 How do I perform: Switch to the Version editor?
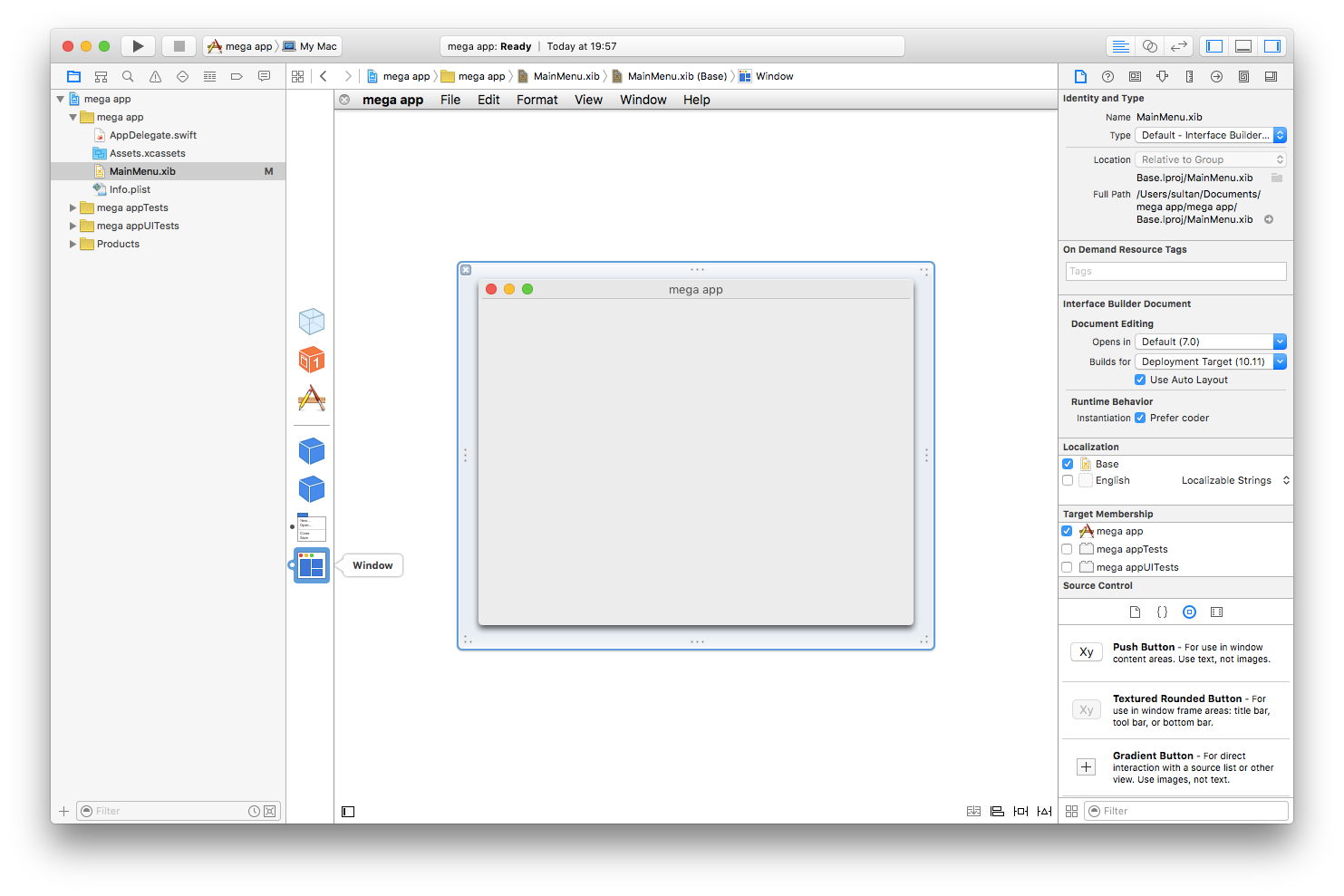[1178, 46]
